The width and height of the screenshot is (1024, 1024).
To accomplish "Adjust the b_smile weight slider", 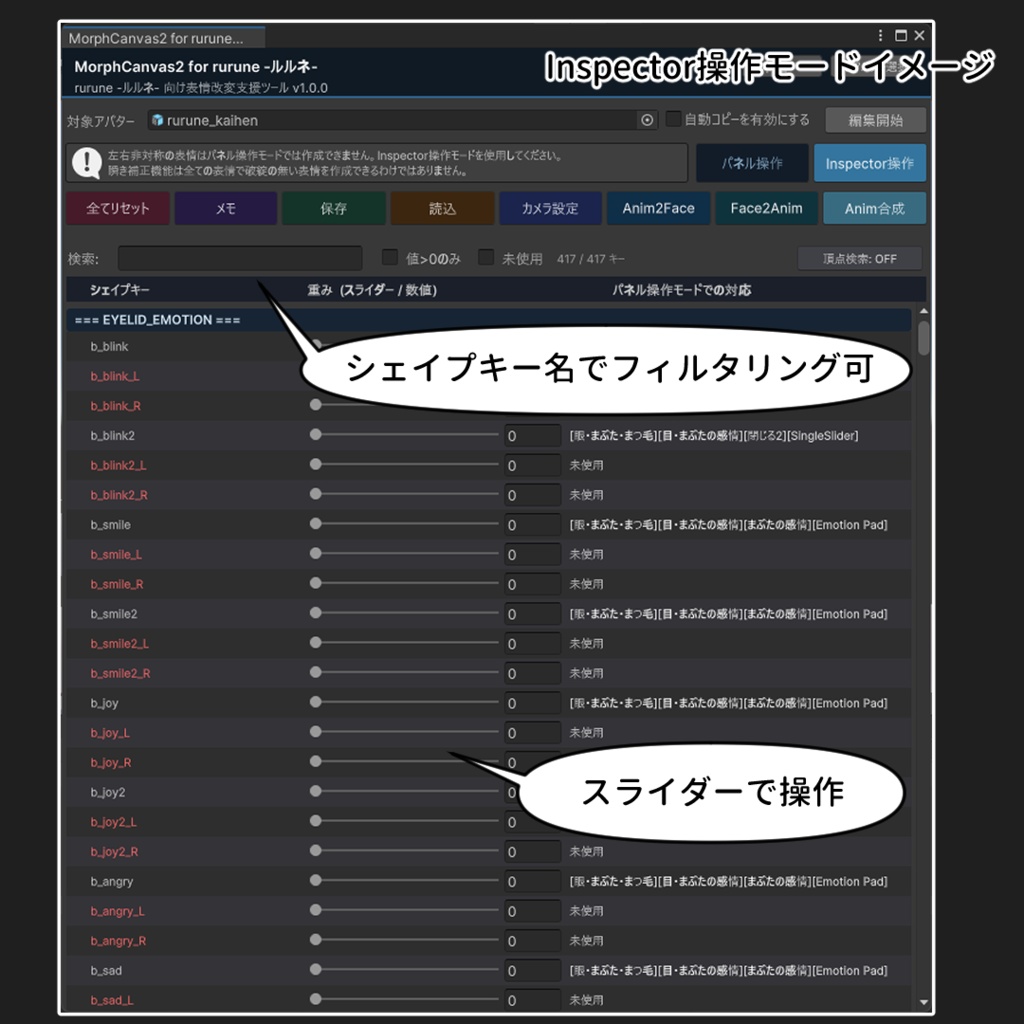I will 405,524.
